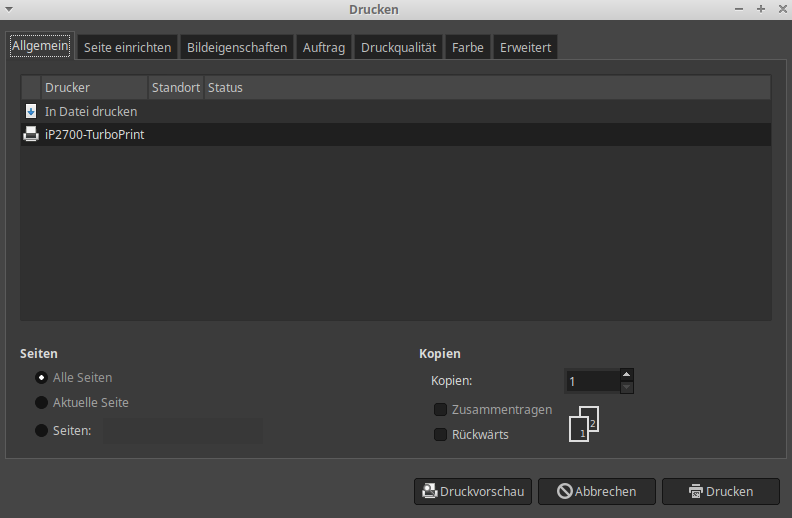Click the download icon beside In Datei drucken
The width and height of the screenshot is (792, 518).
30,112
